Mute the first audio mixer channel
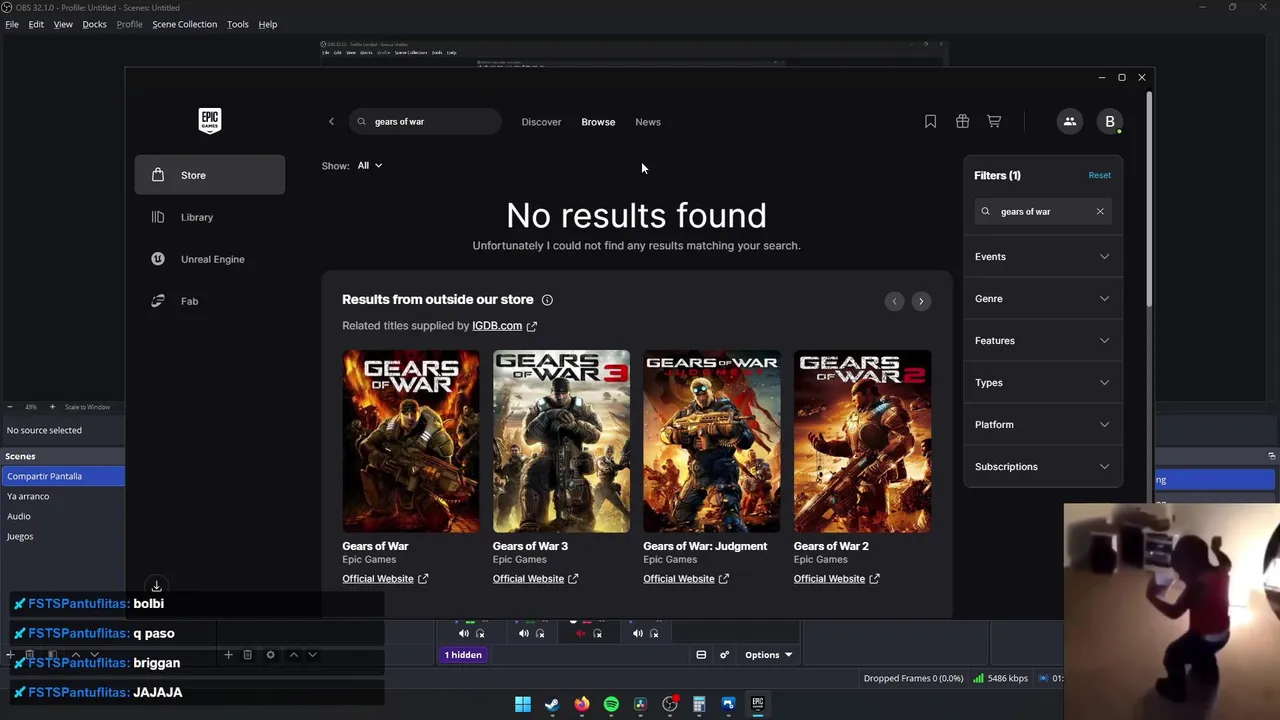The width and height of the screenshot is (1280, 720). coord(463,633)
